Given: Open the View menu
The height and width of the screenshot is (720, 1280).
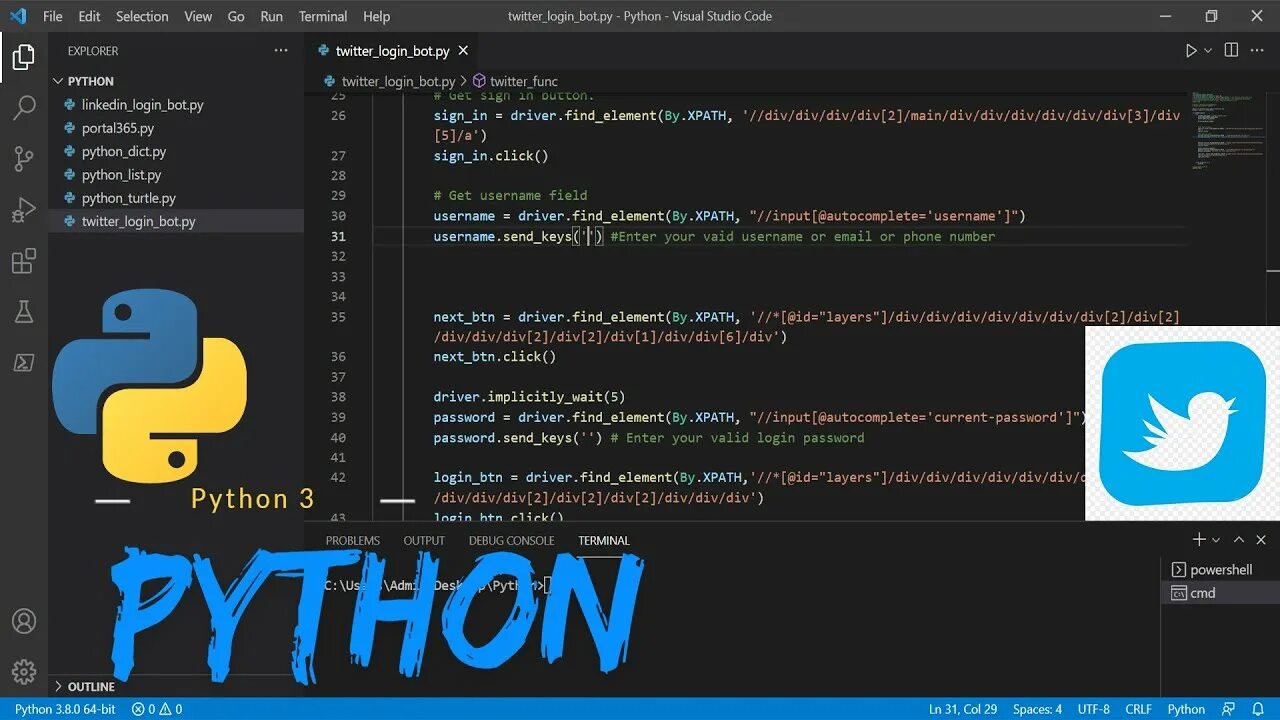Looking at the screenshot, I should pyautogui.click(x=198, y=16).
